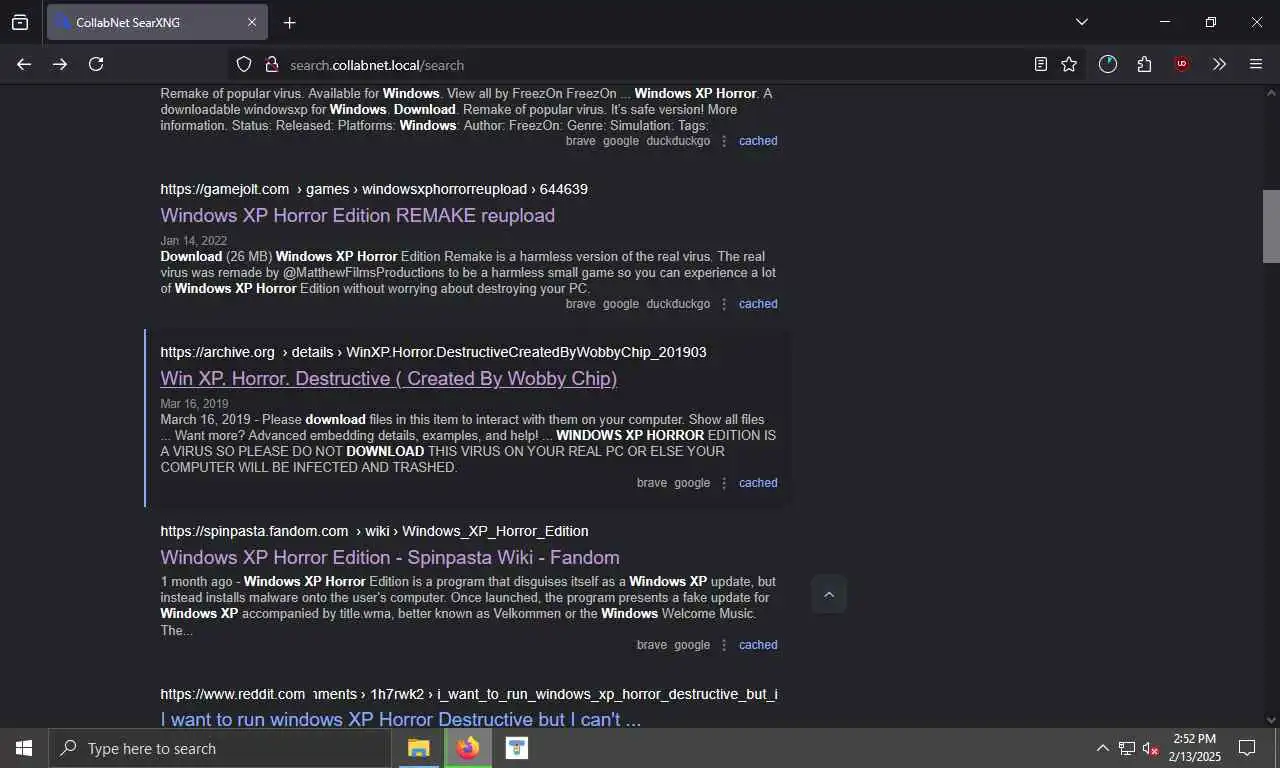
Task: Open the notification center icon
Action: tap(1247, 748)
